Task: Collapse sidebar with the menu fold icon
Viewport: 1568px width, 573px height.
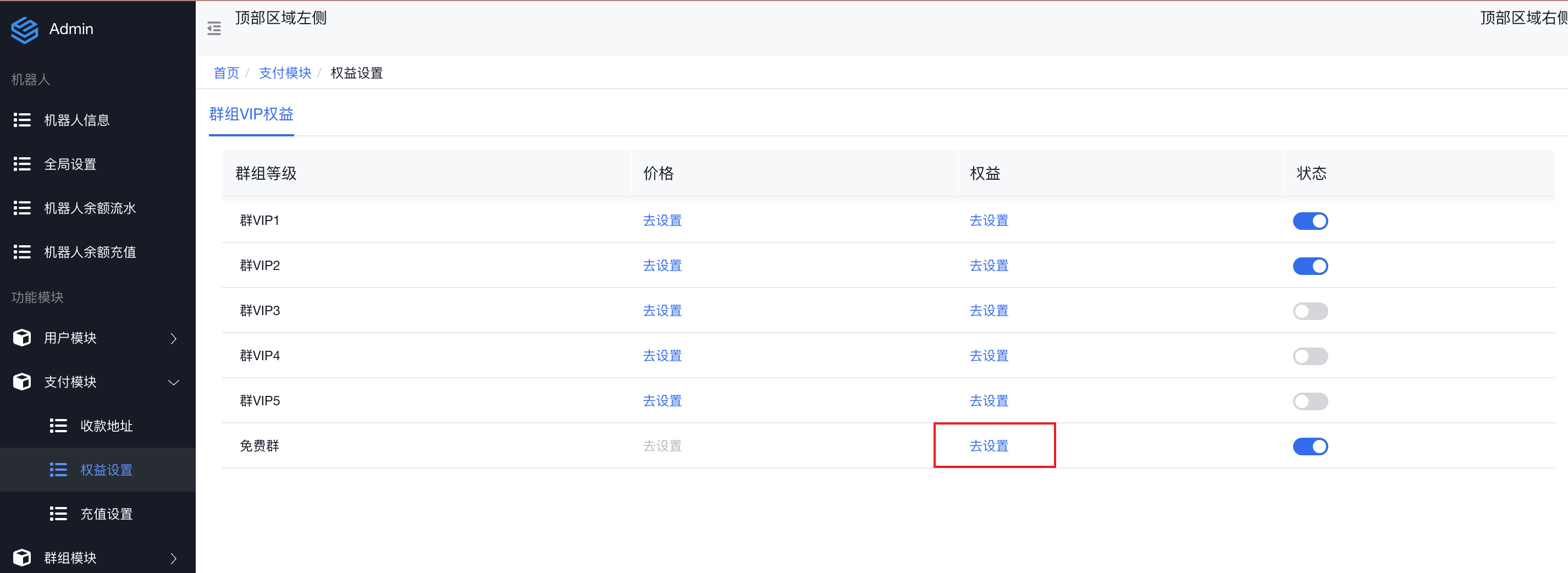Action: (214, 29)
